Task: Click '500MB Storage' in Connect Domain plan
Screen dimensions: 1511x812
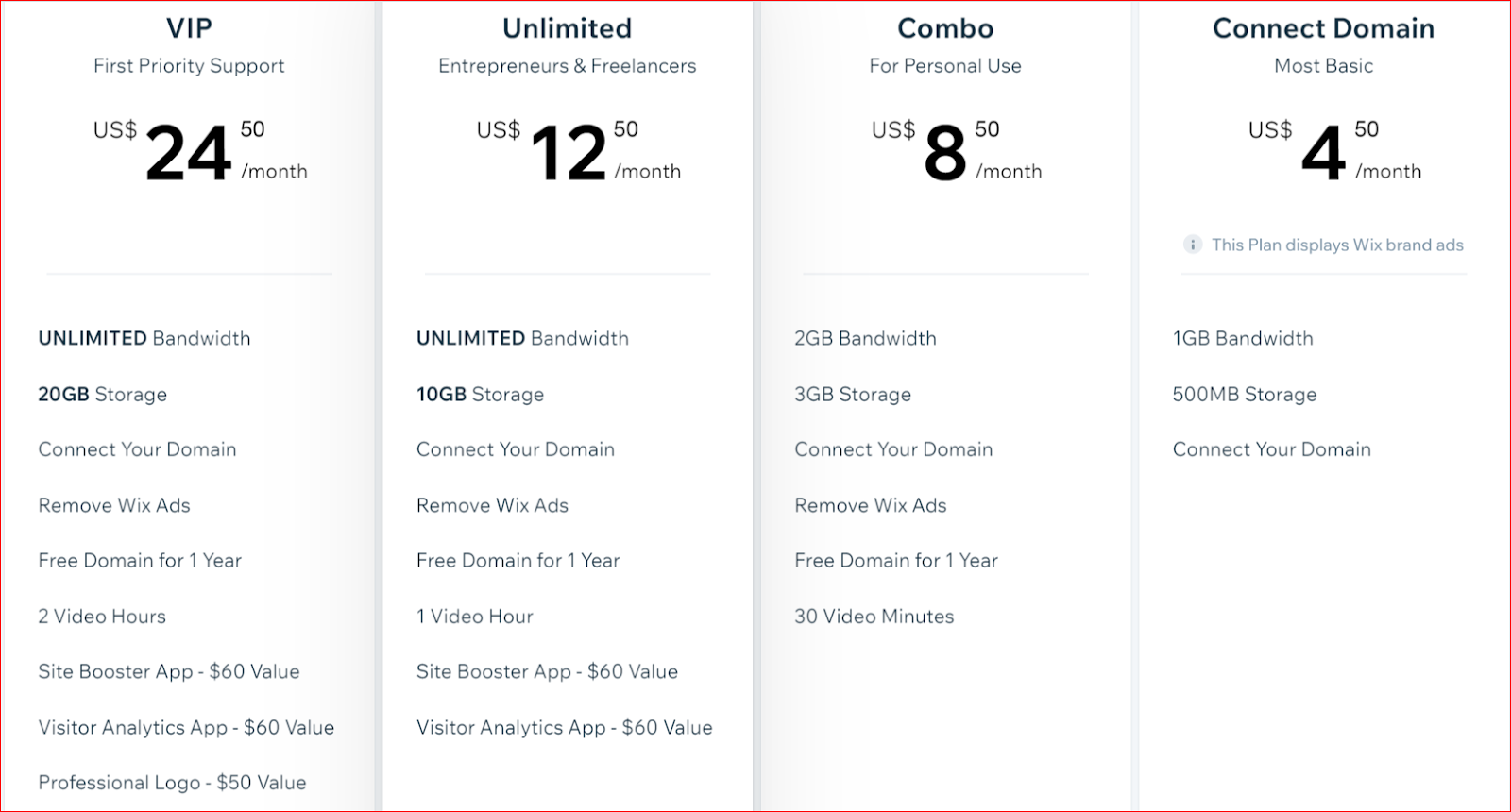Action: coord(1245,395)
